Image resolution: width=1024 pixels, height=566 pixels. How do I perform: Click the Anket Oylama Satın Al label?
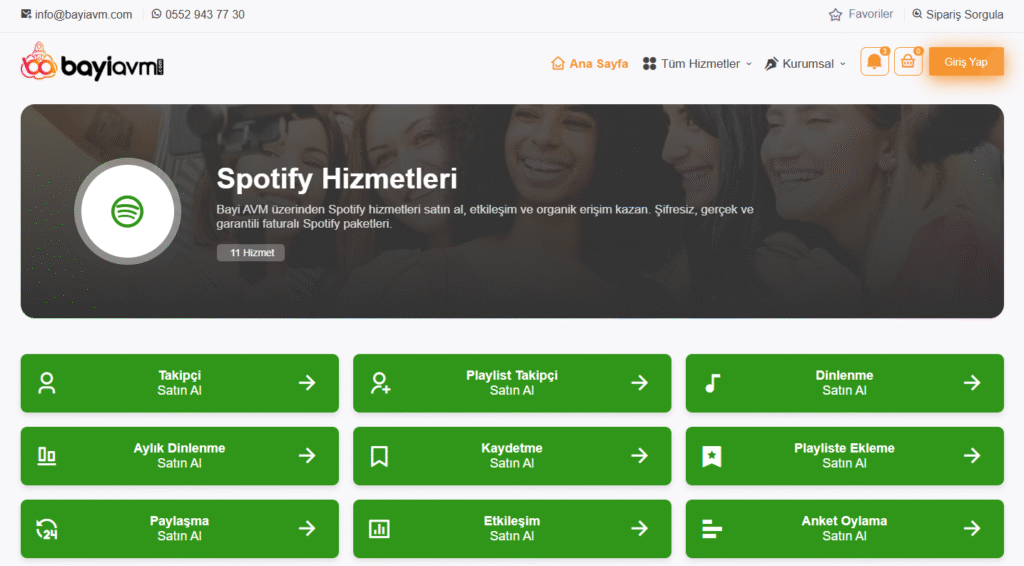tap(844, 529)
